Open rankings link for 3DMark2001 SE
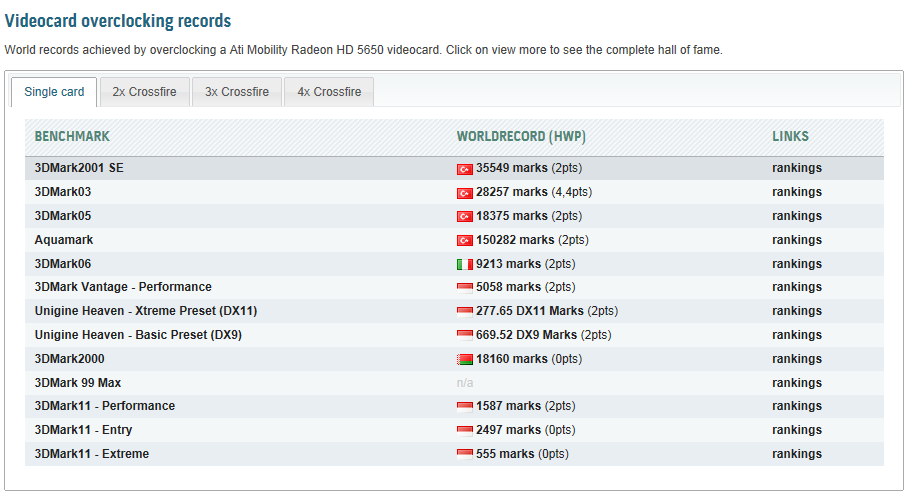This screenshot has height=500, width=915. pos(797,168)
